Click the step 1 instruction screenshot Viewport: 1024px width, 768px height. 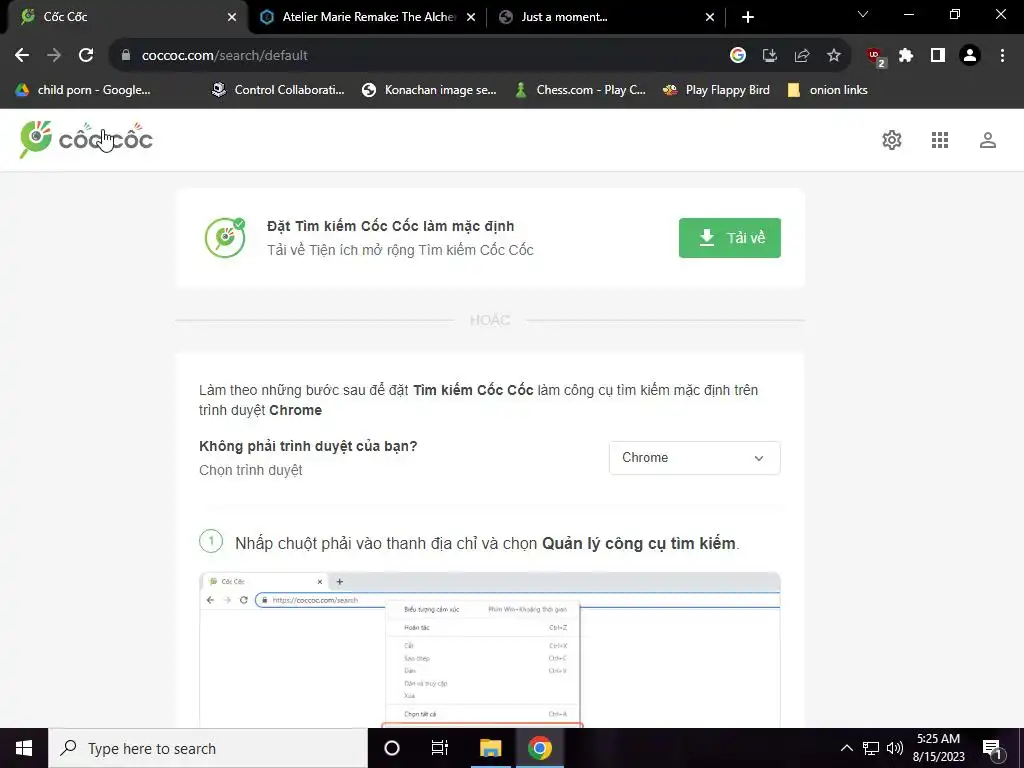490,650
